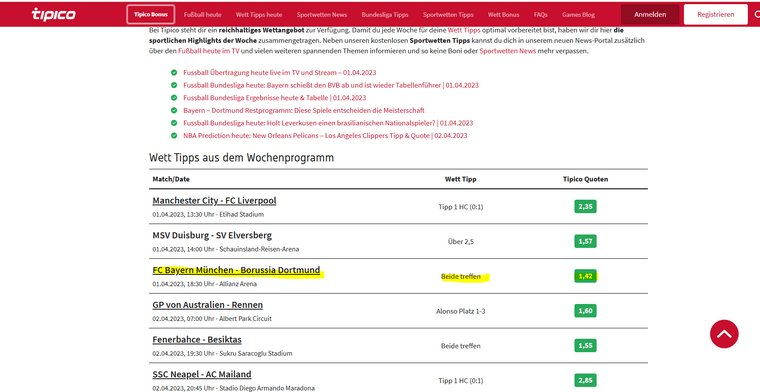Open the Tipico Bonus menu item

point(151,15)
